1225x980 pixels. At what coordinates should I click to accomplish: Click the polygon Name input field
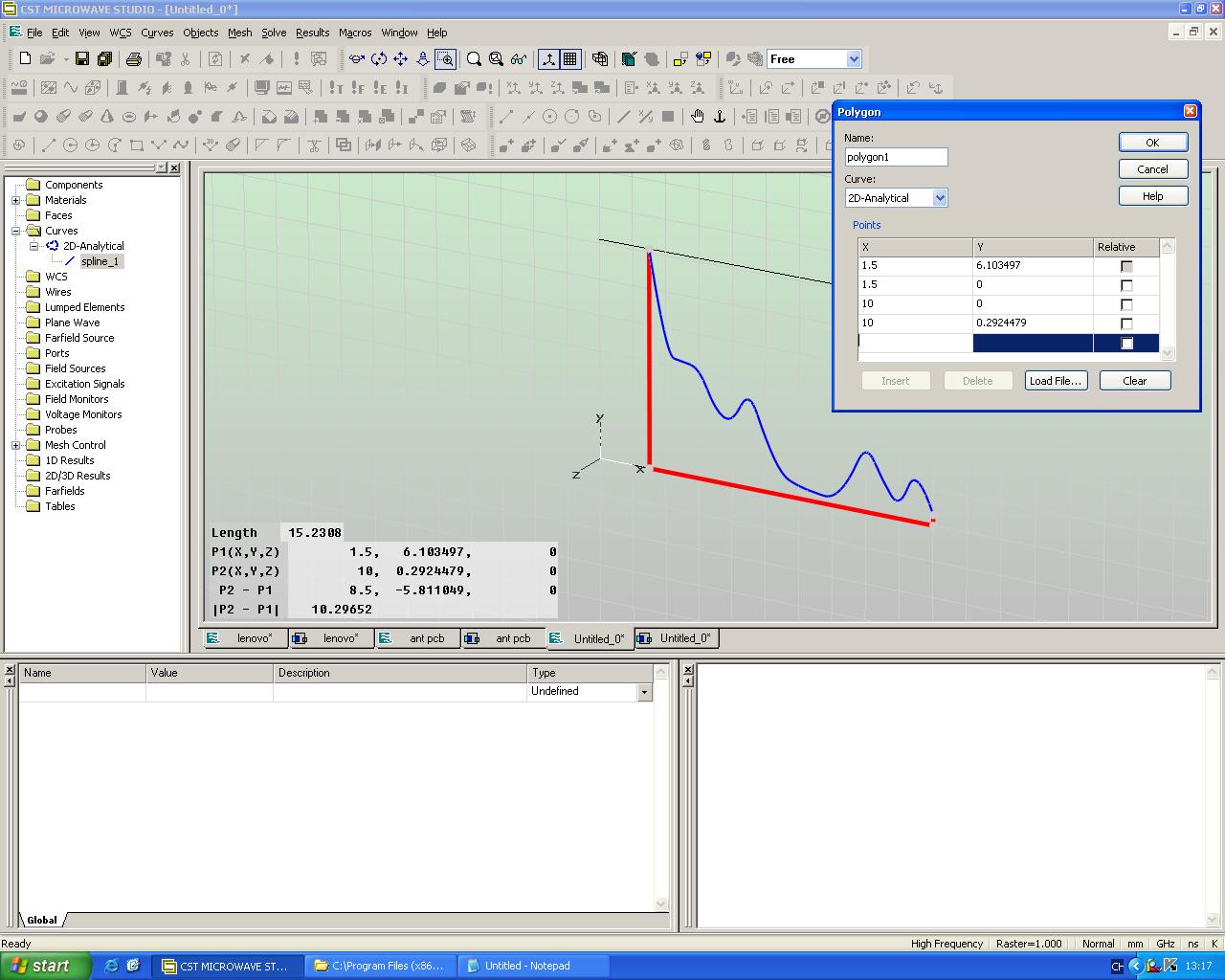(x=896, y=157)
